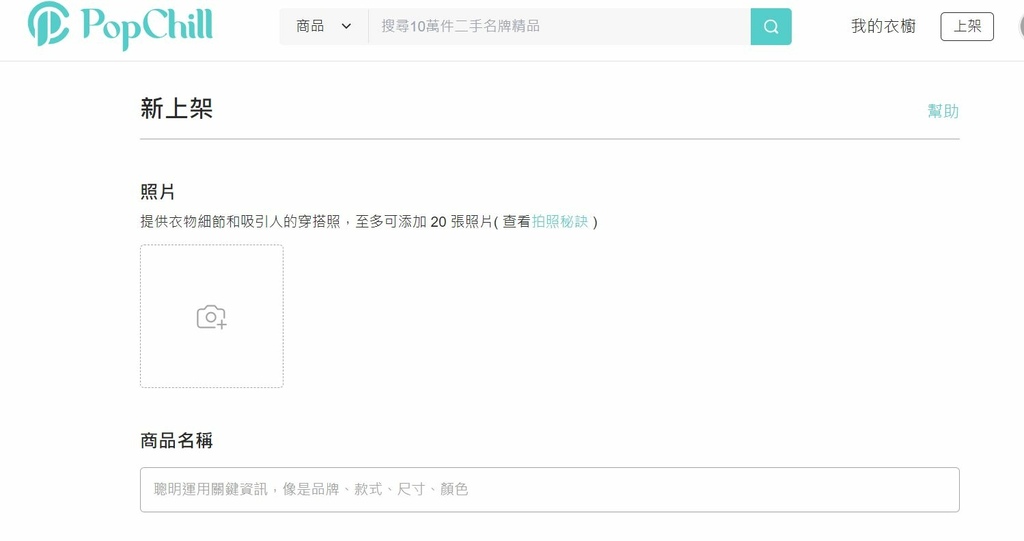Click the magnifier search button

pos(771,27)
